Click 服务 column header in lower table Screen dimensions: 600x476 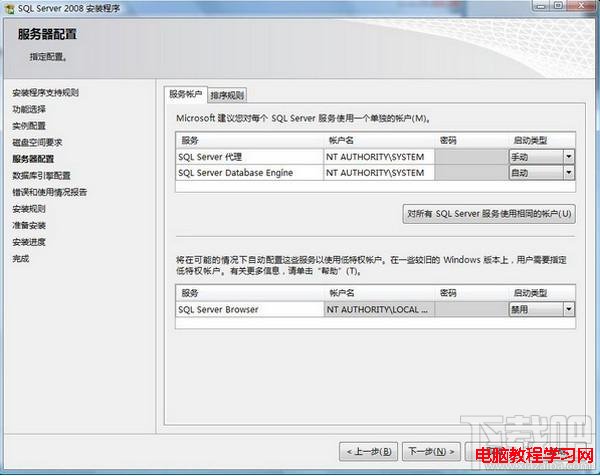tap(250, 293)
